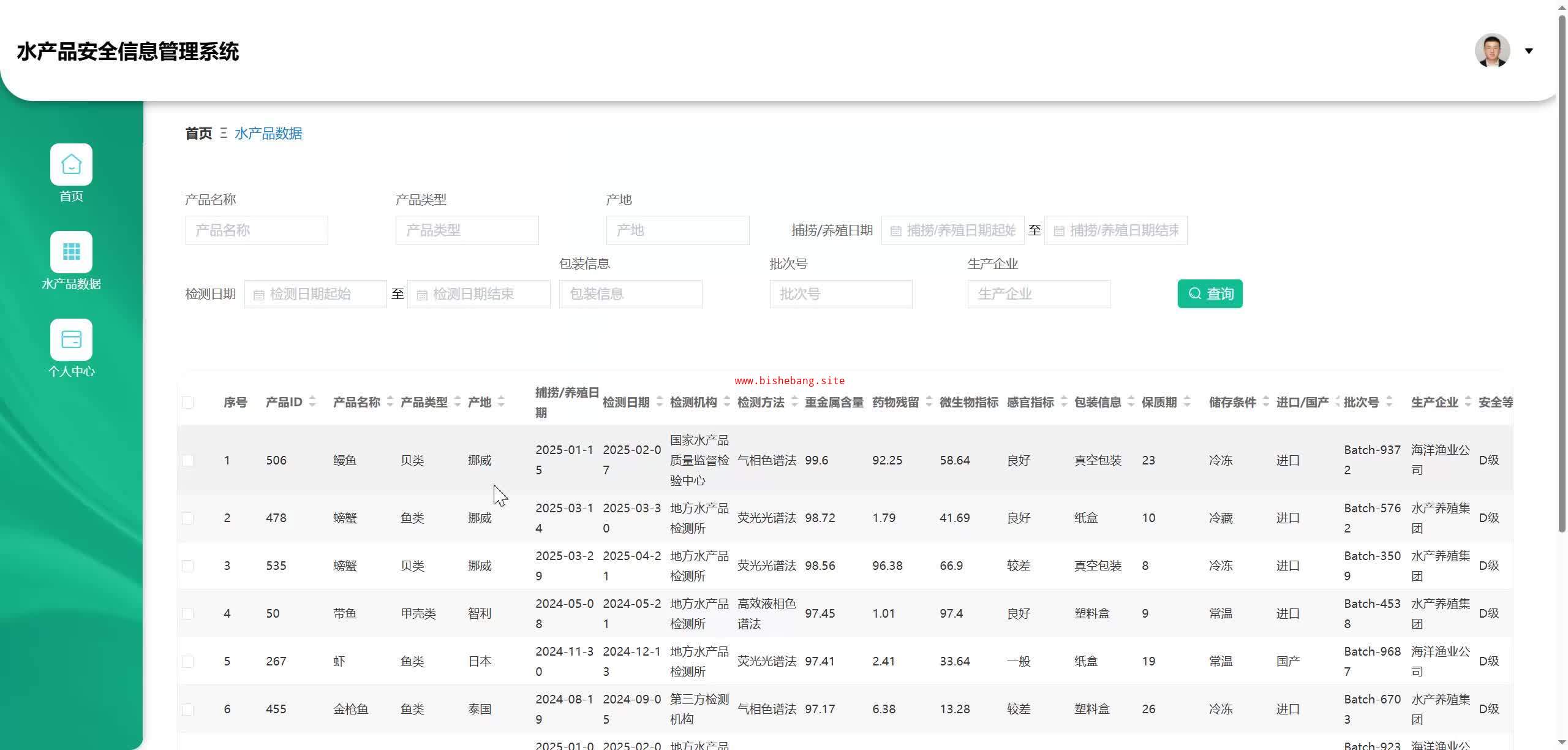Check the row for product 535
Viewport: 1568px width, 750px height.
(x=188, y=566)
